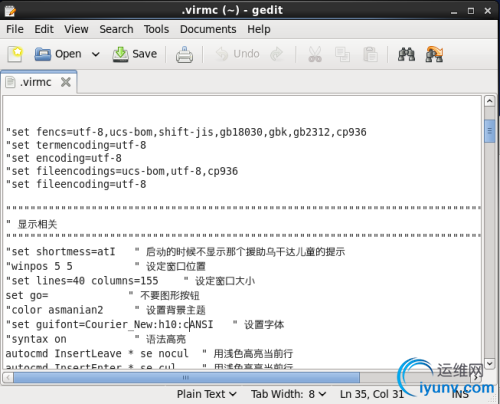Click the 'Ln 35, Col 31' status text
The image size is (500, 404).
[x=372, y=394]
